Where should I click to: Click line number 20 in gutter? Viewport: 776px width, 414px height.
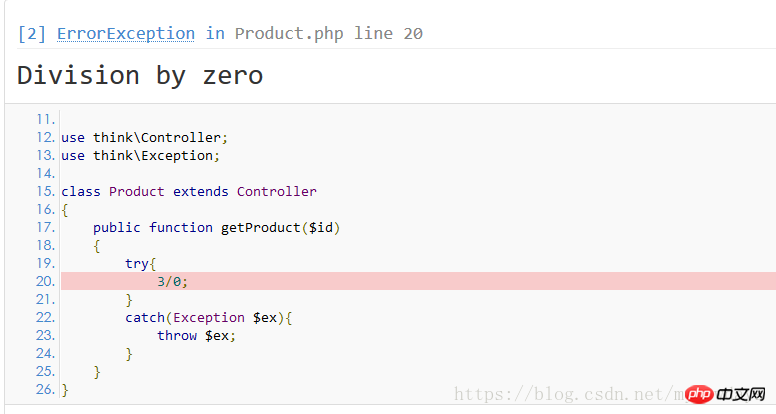click(x=45, y=281)
